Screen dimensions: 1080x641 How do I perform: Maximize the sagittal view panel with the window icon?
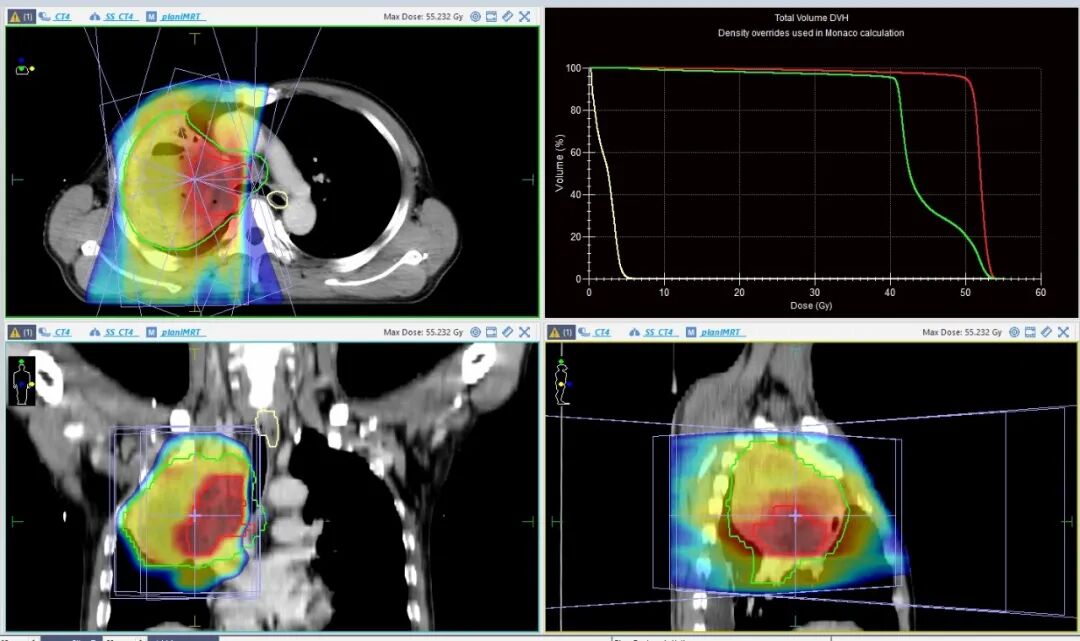tap(1030, 332)
